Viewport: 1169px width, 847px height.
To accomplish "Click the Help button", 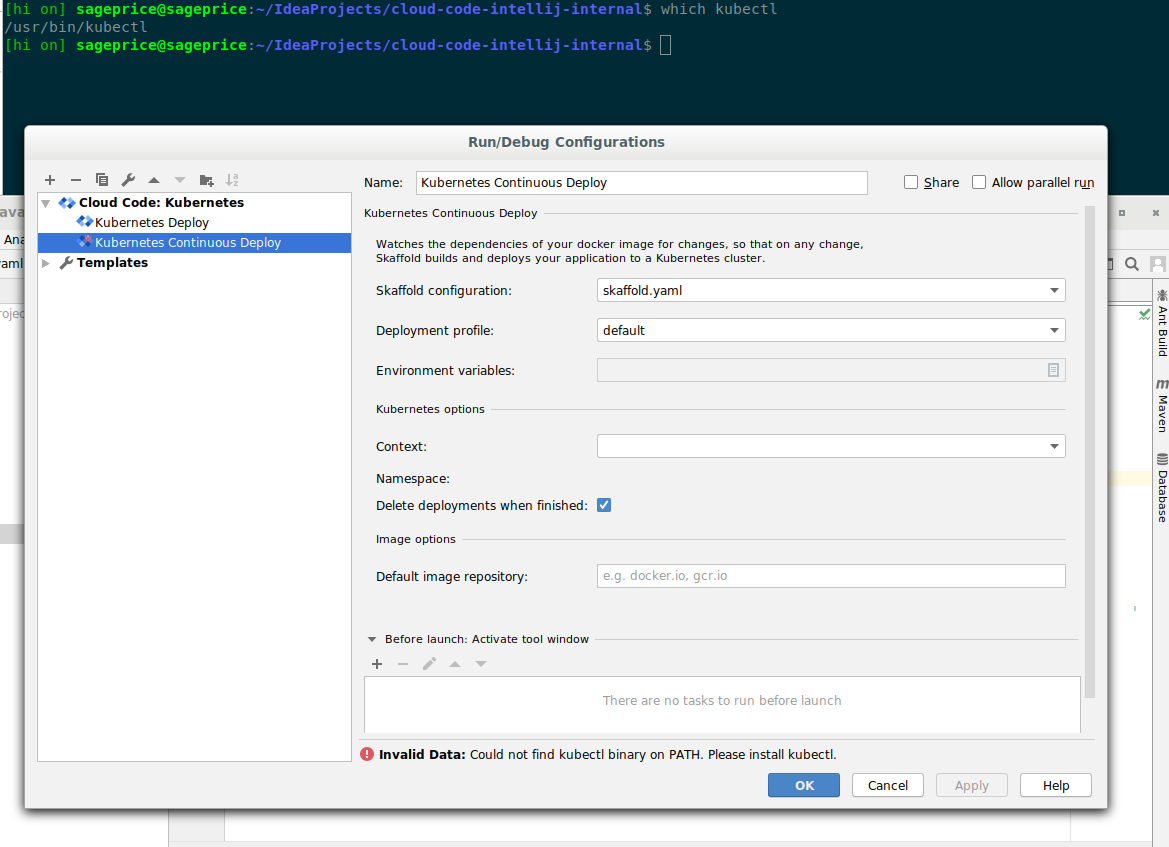I will click(x=1055, y=785).
